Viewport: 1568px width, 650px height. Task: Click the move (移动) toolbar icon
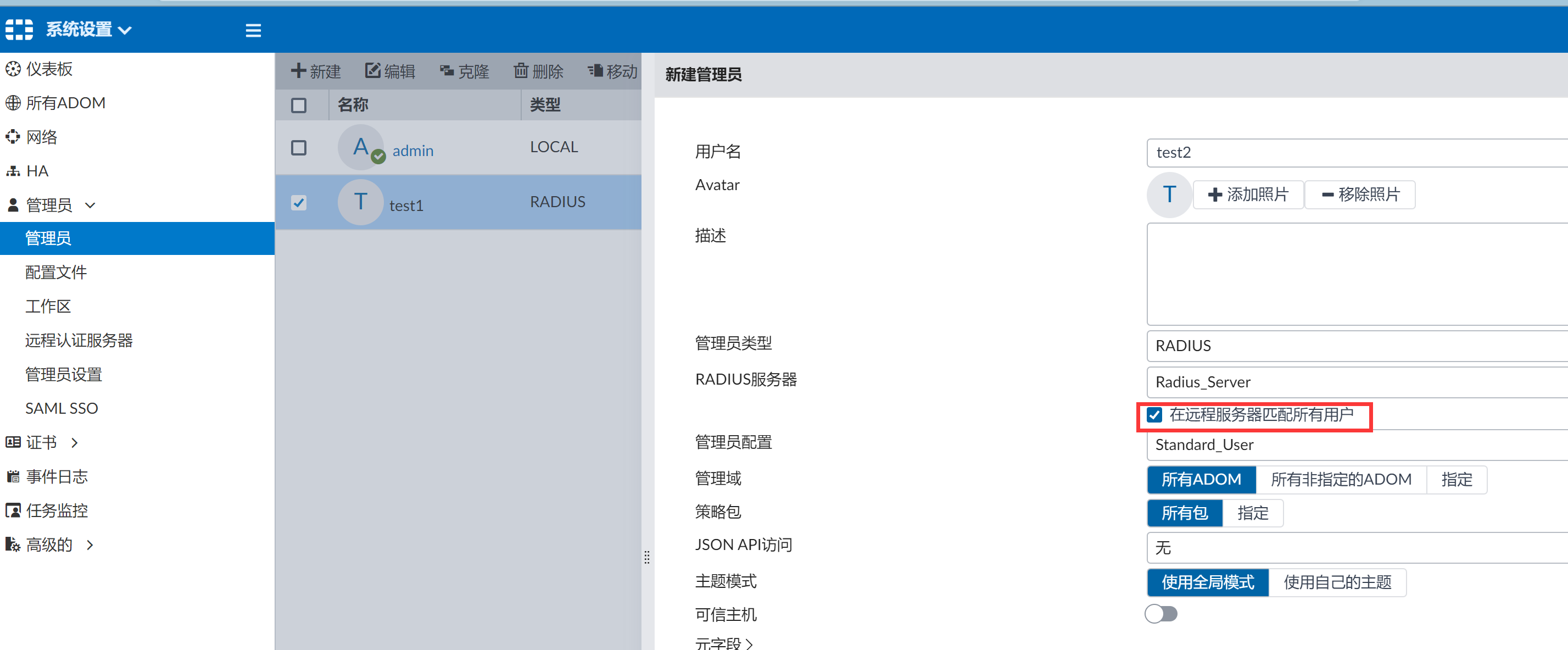[595, 71]
